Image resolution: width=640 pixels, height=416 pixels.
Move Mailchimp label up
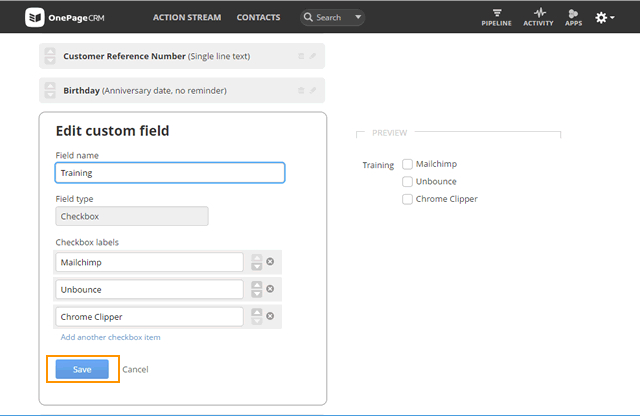pyautogui.click(x=257, y=258)
